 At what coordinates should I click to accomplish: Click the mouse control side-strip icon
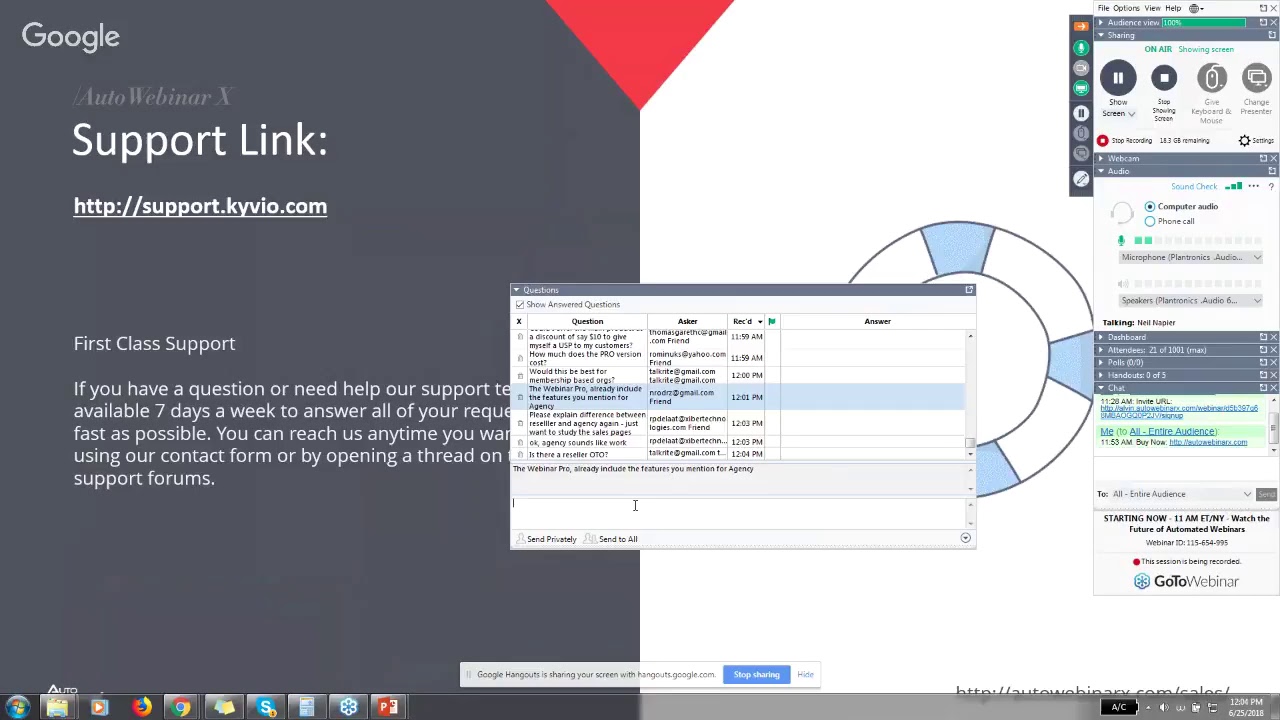[1081, 133]
